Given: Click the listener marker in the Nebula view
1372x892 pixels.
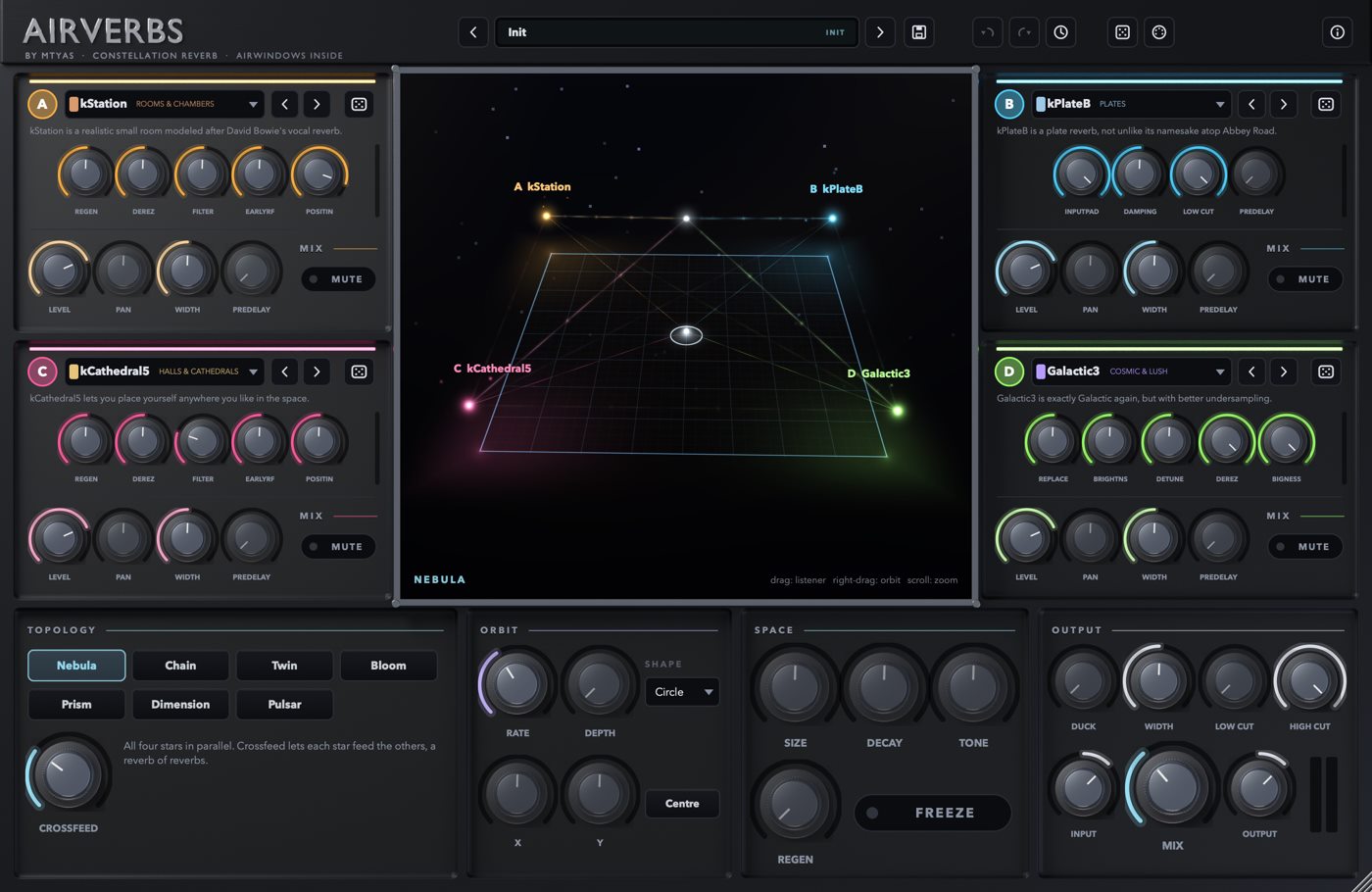Looking at the screenshot, I should (x=686, y=335).
